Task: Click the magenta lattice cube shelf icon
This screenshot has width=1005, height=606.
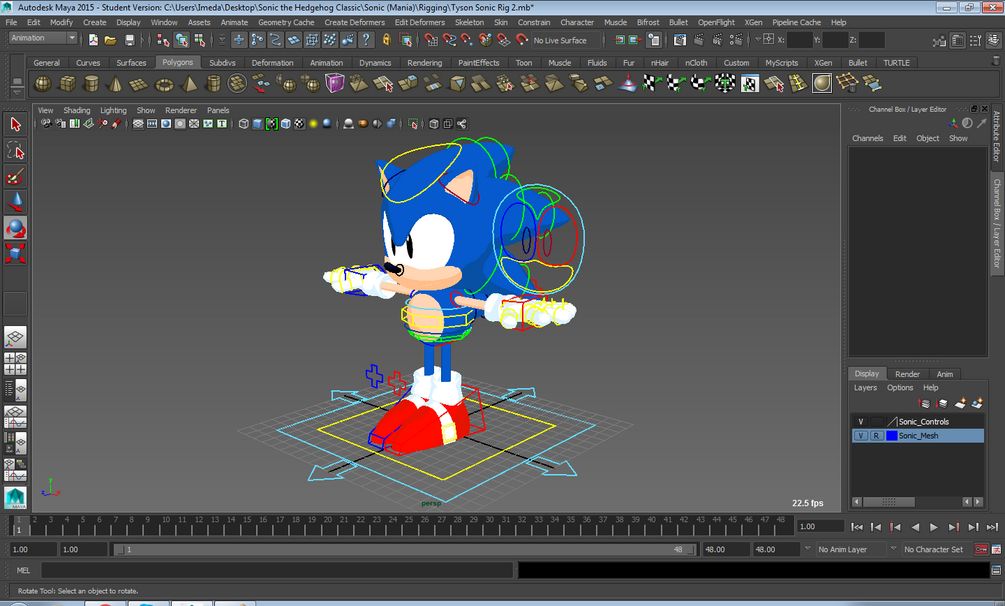Action: point(335,83)
